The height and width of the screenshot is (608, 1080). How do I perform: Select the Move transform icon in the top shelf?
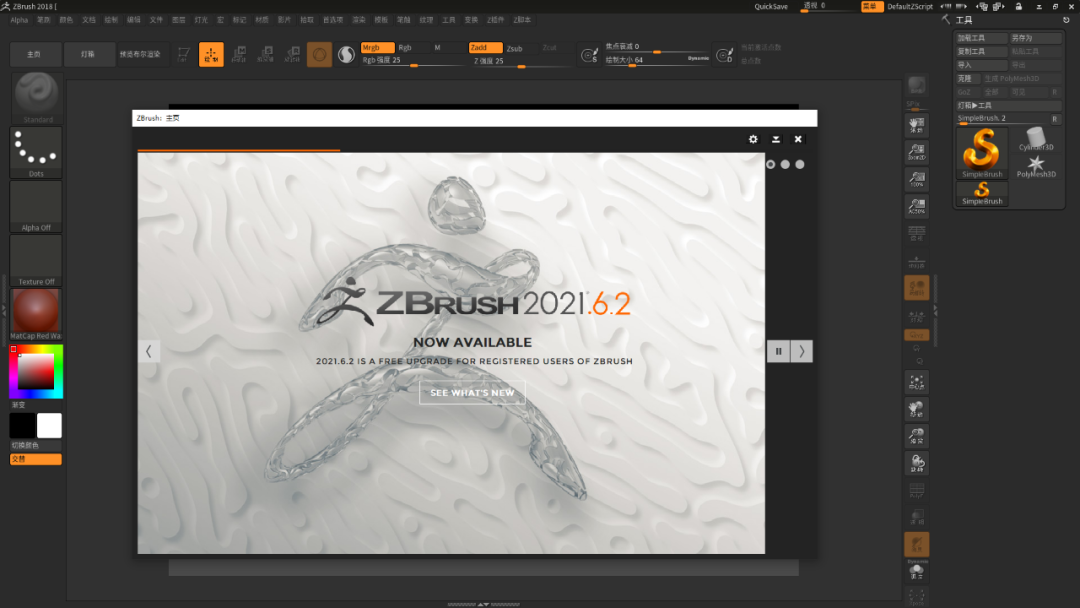(238, 54)
